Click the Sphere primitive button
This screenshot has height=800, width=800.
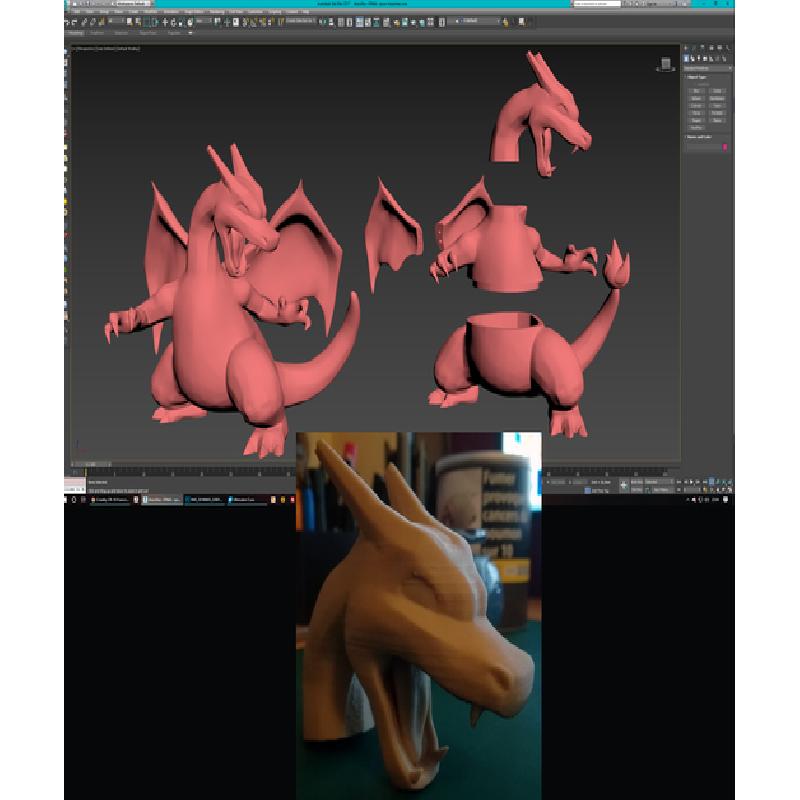click(696, 98)
